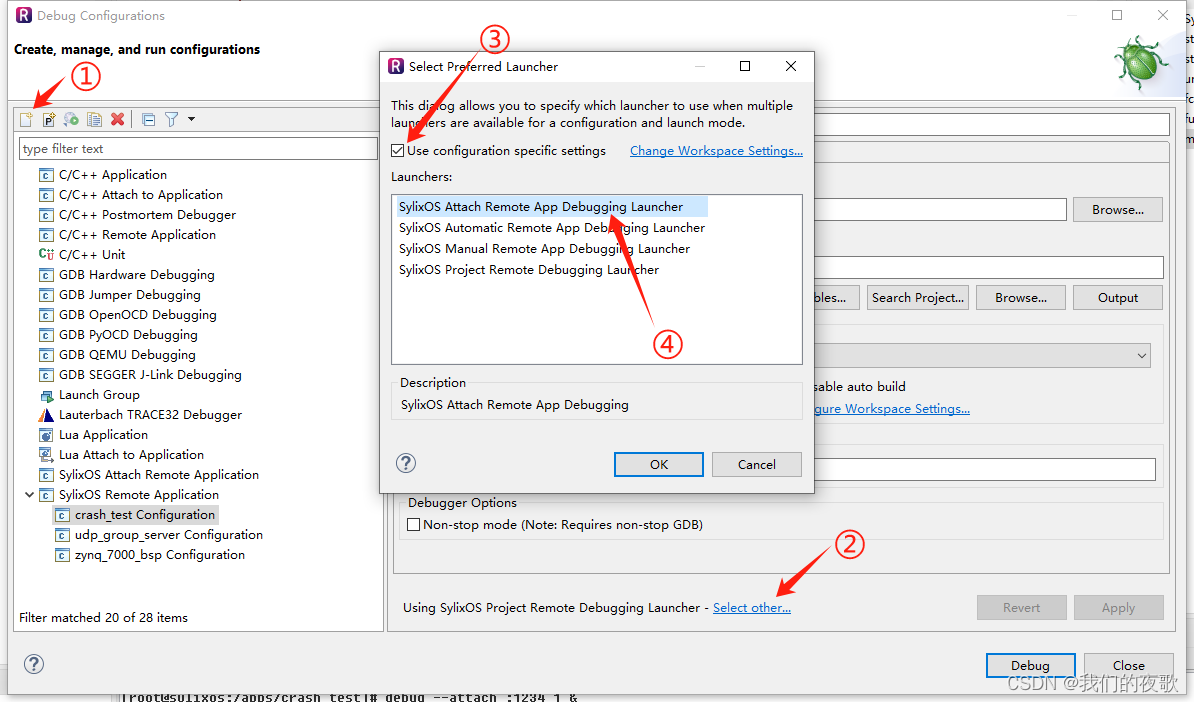Click the Select other launcher link
The image size is (1194, 702).
coord(752,607)
